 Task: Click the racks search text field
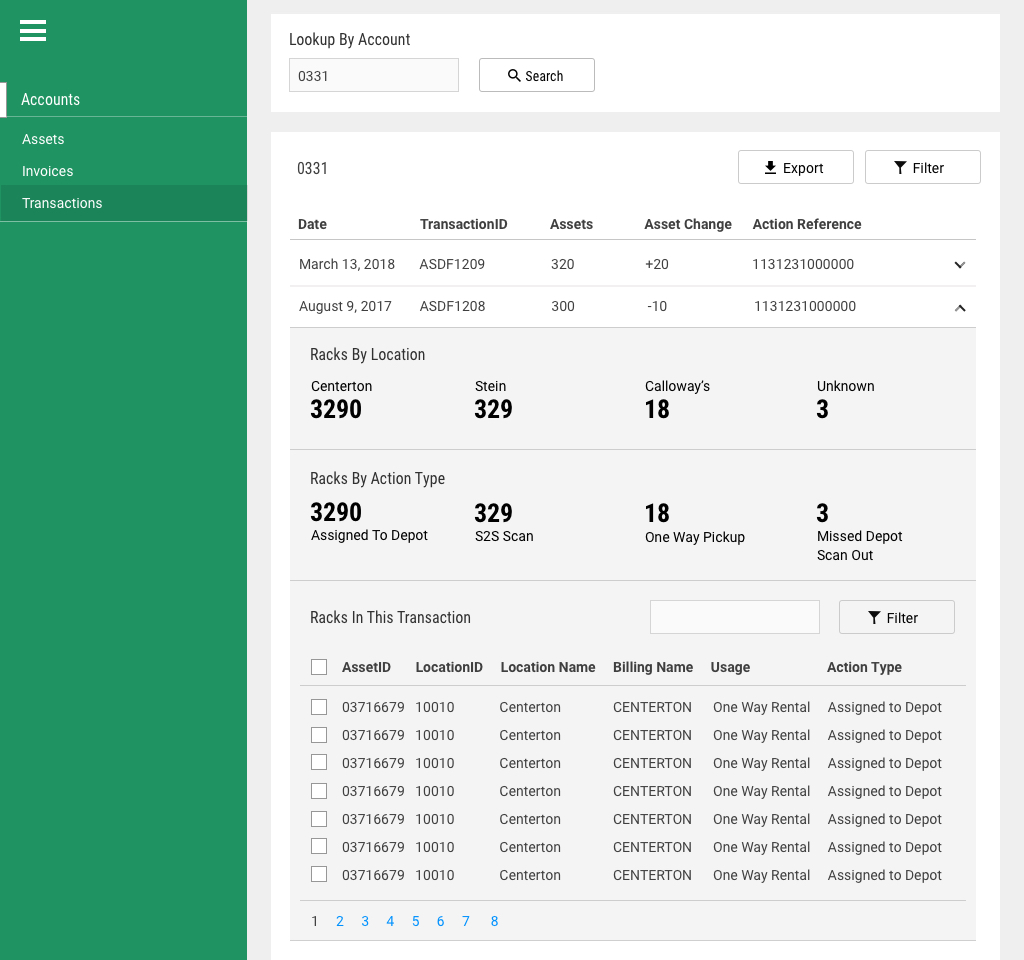pos(734,617)
